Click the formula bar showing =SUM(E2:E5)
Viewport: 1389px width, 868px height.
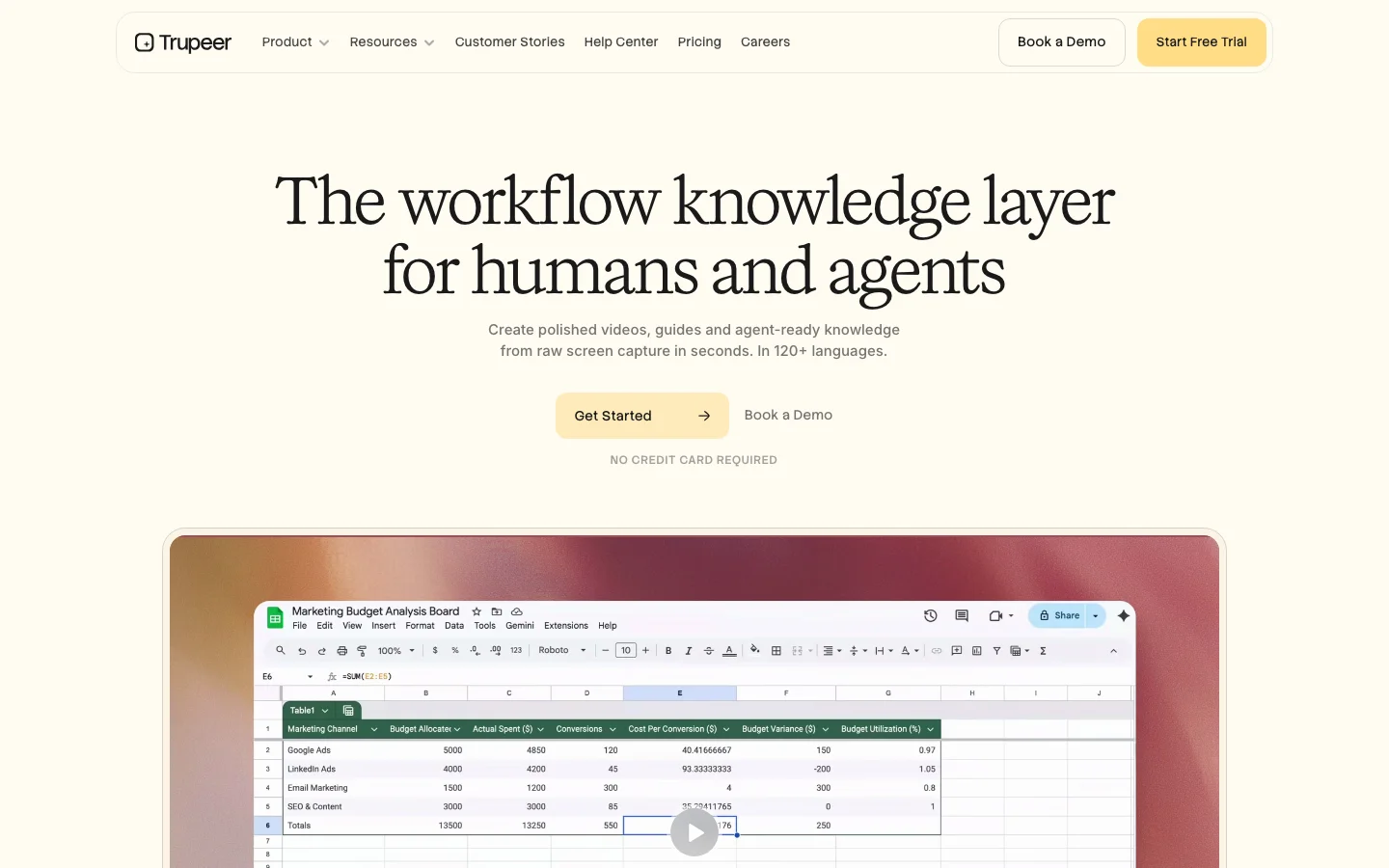click(x=367, y=677)
